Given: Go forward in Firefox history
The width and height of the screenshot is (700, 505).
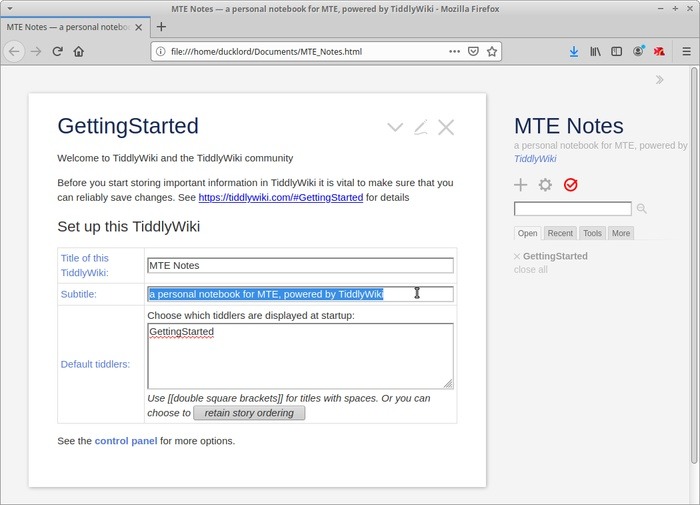Looking at the screenshot, I should (x=36, y=52).
